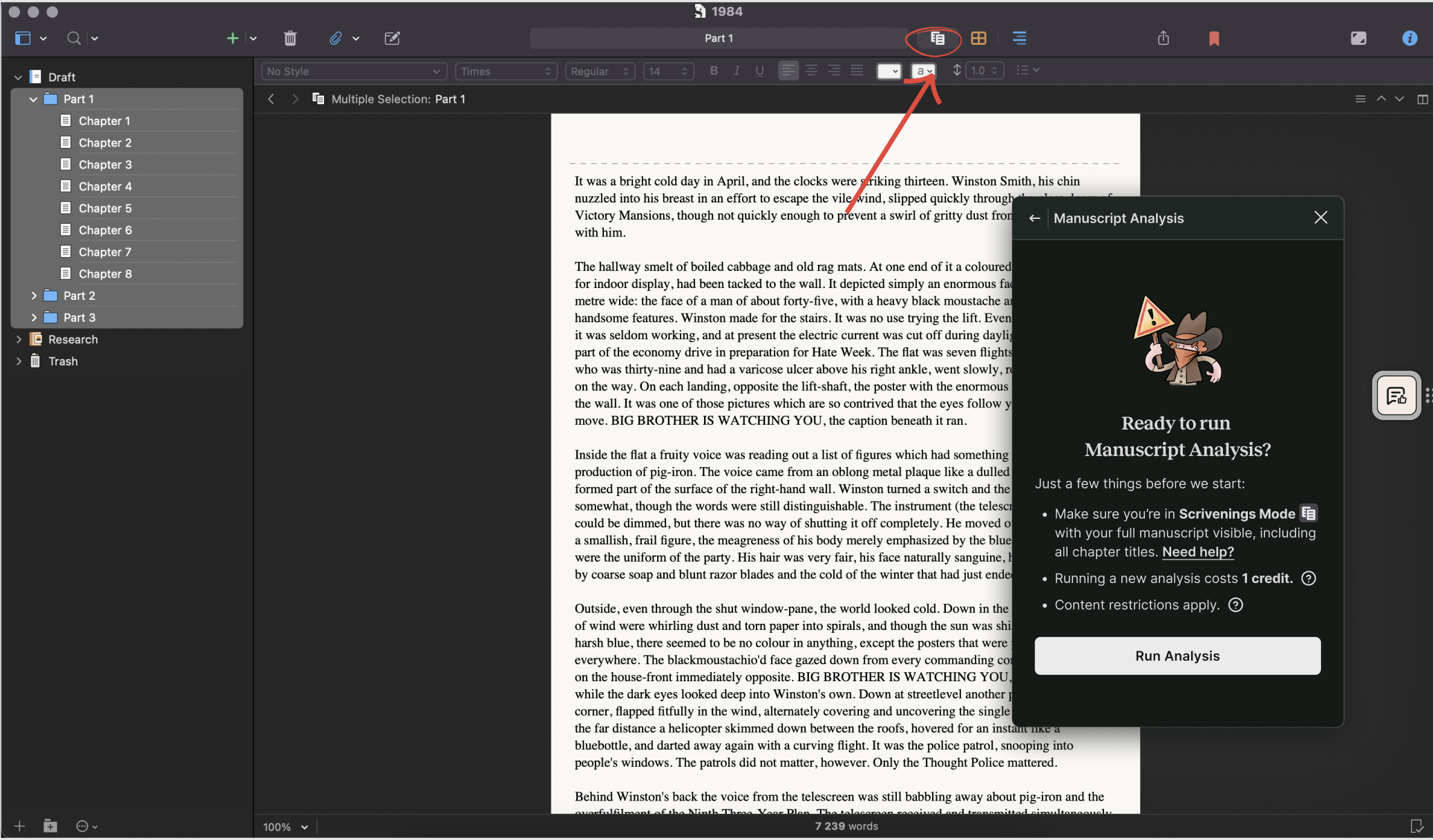Click the 7 239 words count
Image resolution: width=1433 pixels, height=840 pixels.
(x=846, y=826)
